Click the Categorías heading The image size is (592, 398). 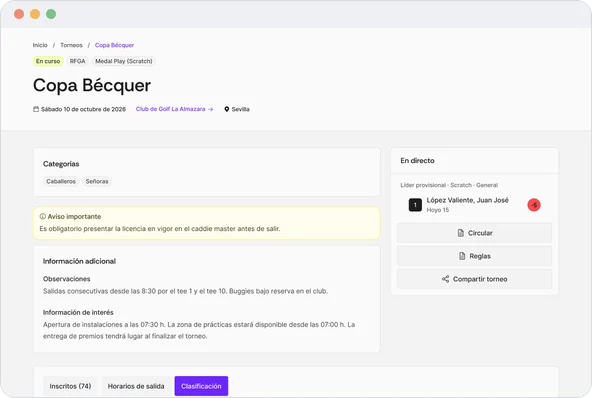click(x=61, y=164)
